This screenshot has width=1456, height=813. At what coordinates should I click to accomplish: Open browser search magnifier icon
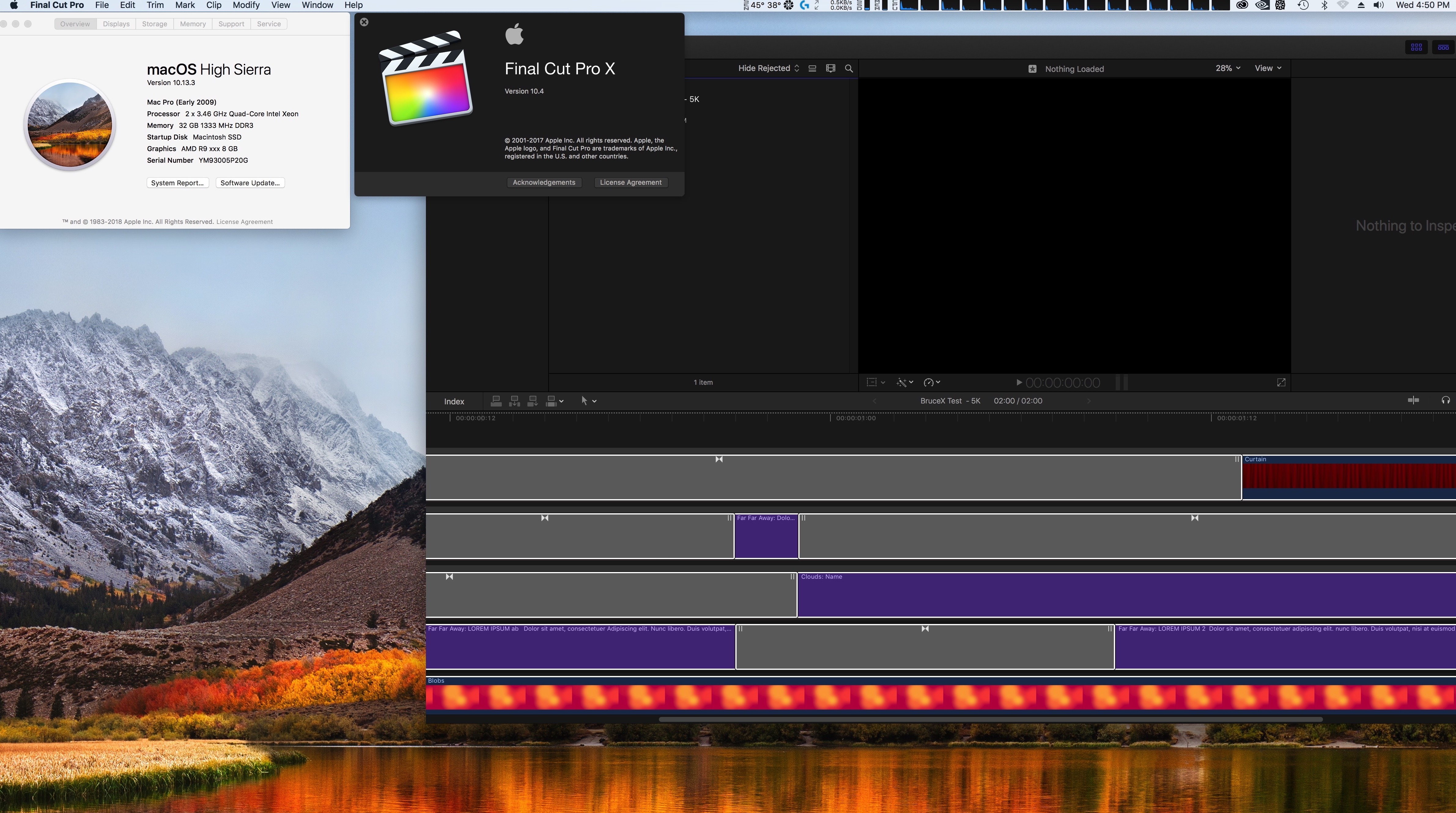848,69
